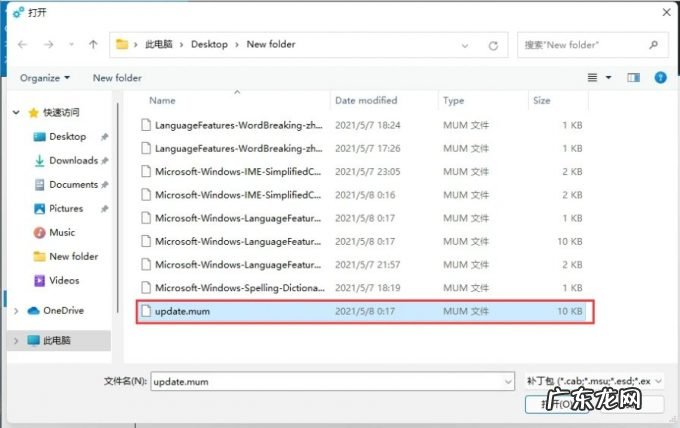Select LanguageFeatures-WordBreaking file dated 18:24
Viewport: 680px width, 428px height.
click(362, 125)
